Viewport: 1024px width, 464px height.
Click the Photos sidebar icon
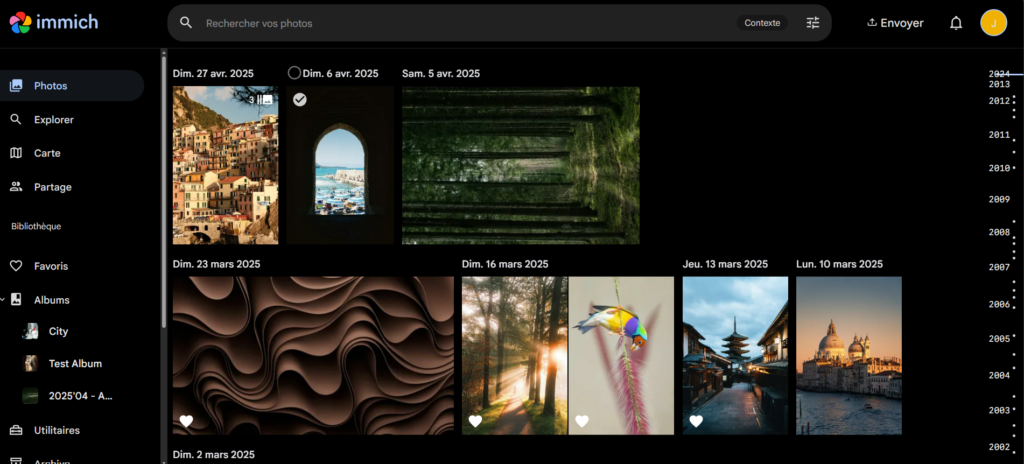[x=16, y=86]
